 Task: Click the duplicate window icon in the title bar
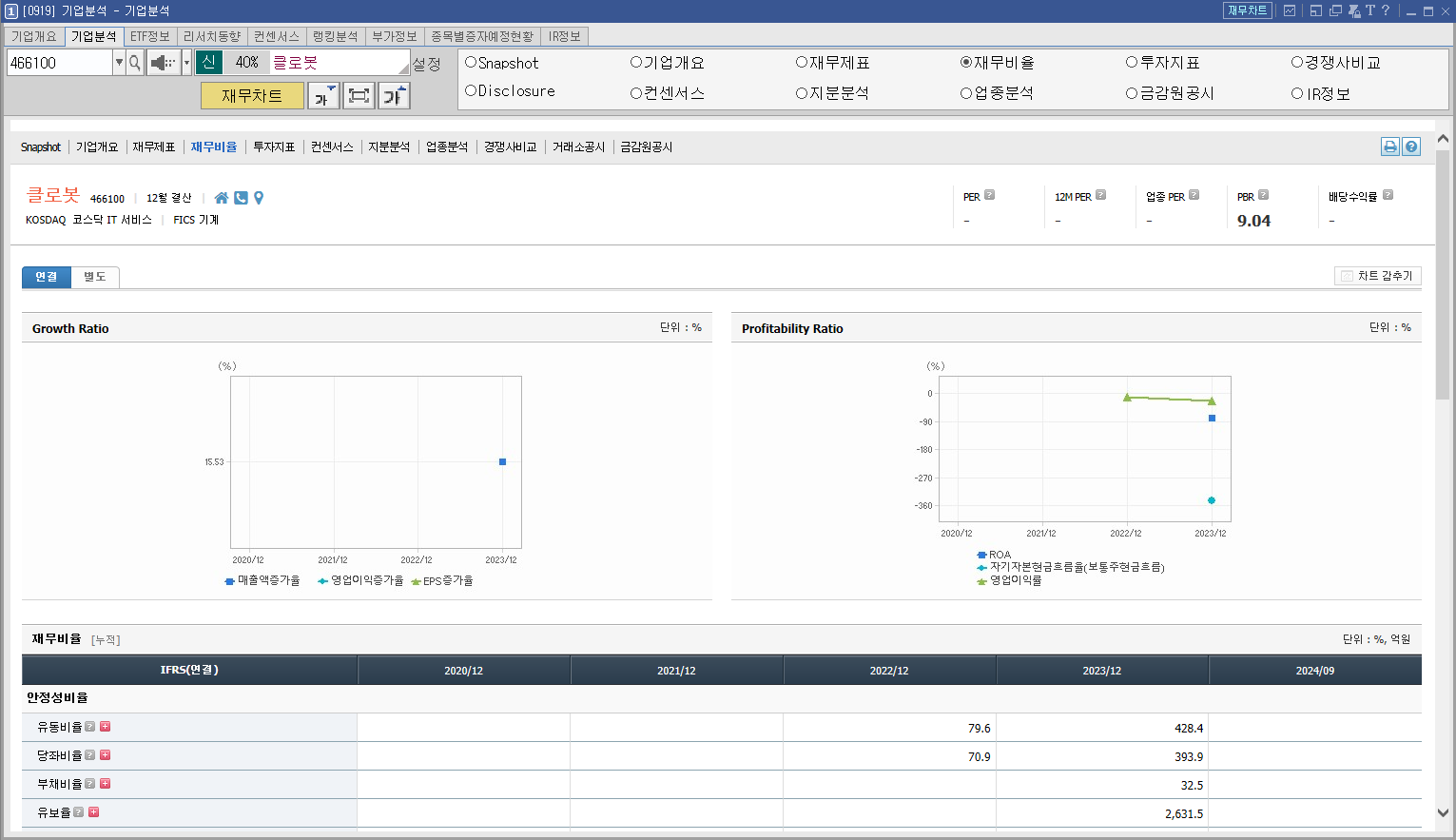pos(1335,10)
